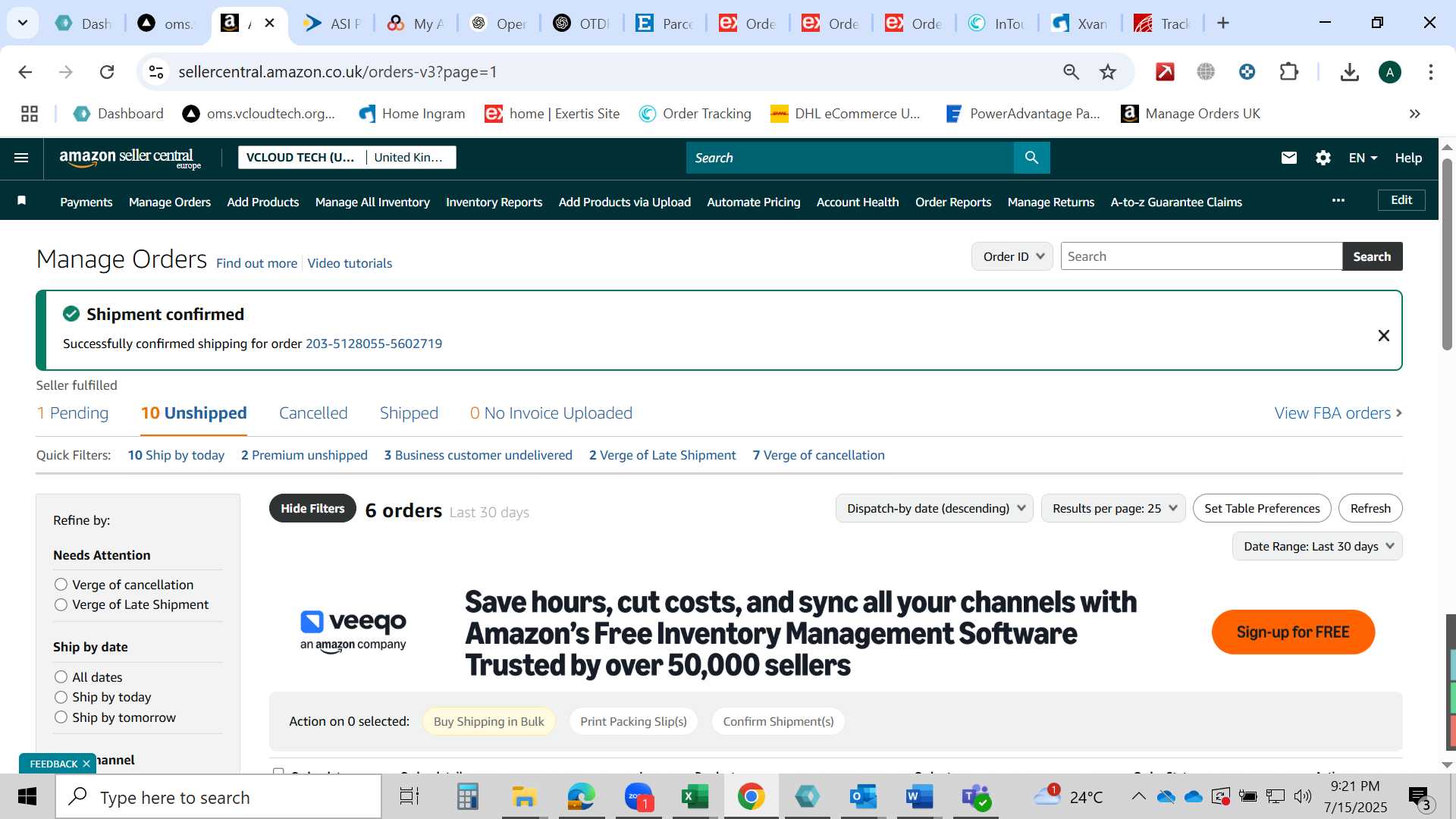The width and height of the screenshot is (1456, 819).
Task: Open the Order ID search type dropdown
Action: tap(1012, 256)
